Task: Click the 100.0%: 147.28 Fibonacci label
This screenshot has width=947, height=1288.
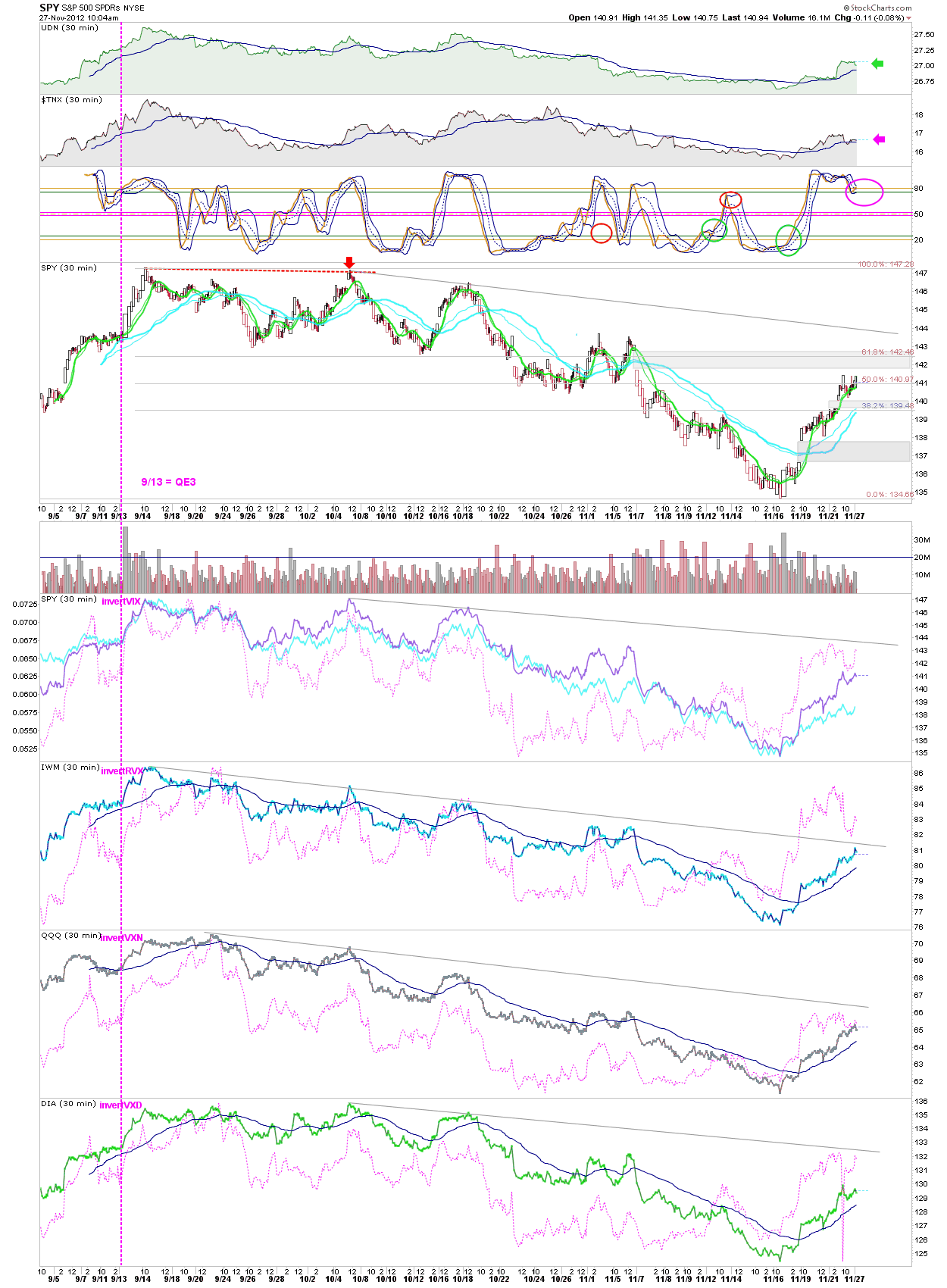Action: (886, 264)
